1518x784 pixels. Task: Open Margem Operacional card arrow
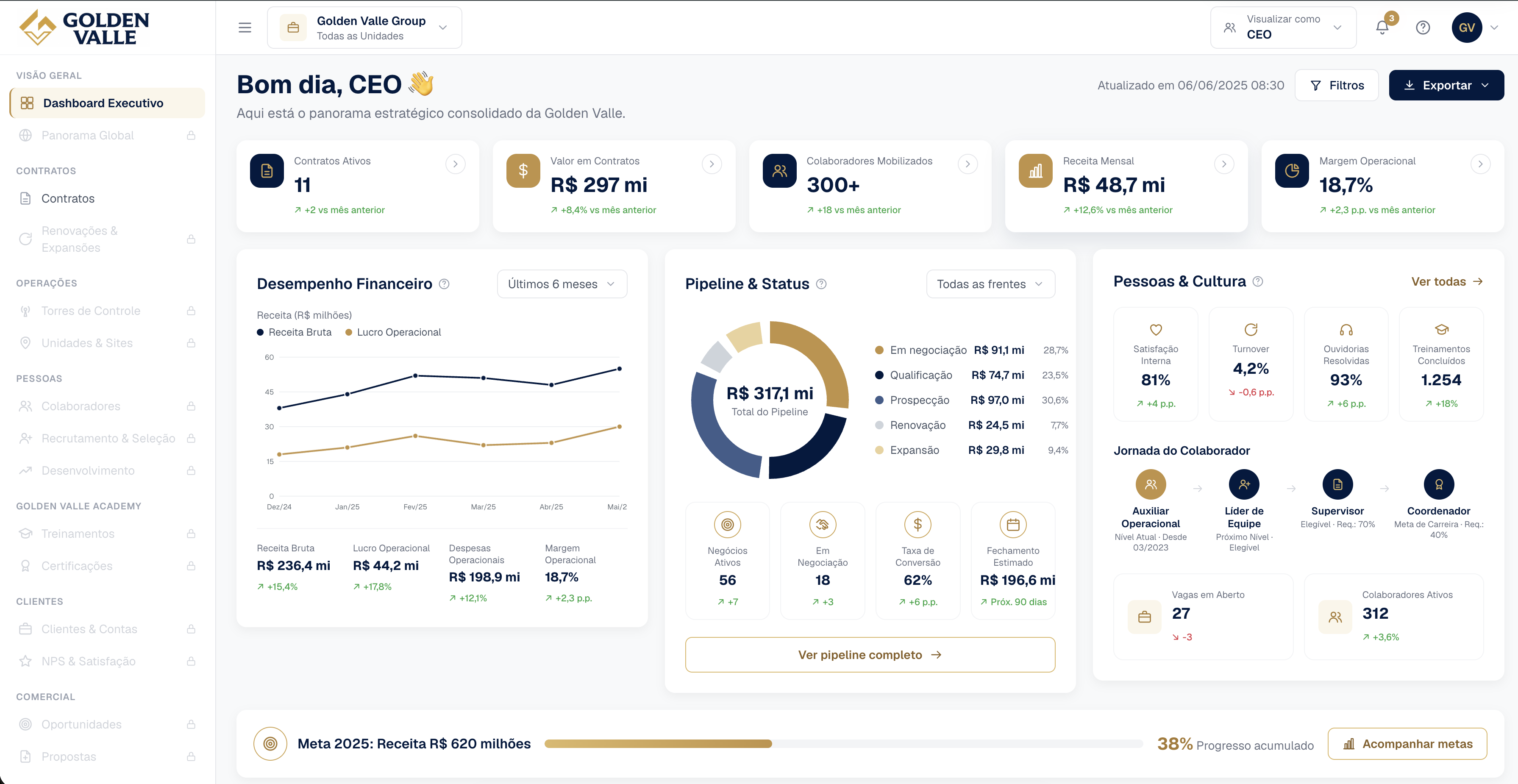[1480, 164]
